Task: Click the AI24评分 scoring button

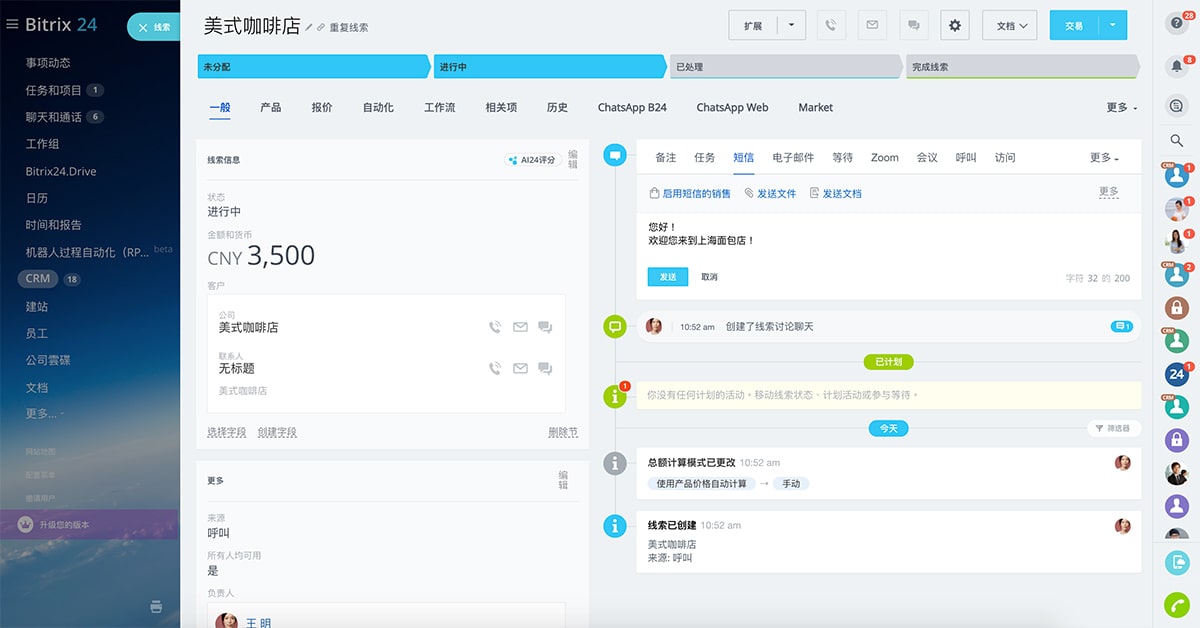Action: [x=531, y=159]
